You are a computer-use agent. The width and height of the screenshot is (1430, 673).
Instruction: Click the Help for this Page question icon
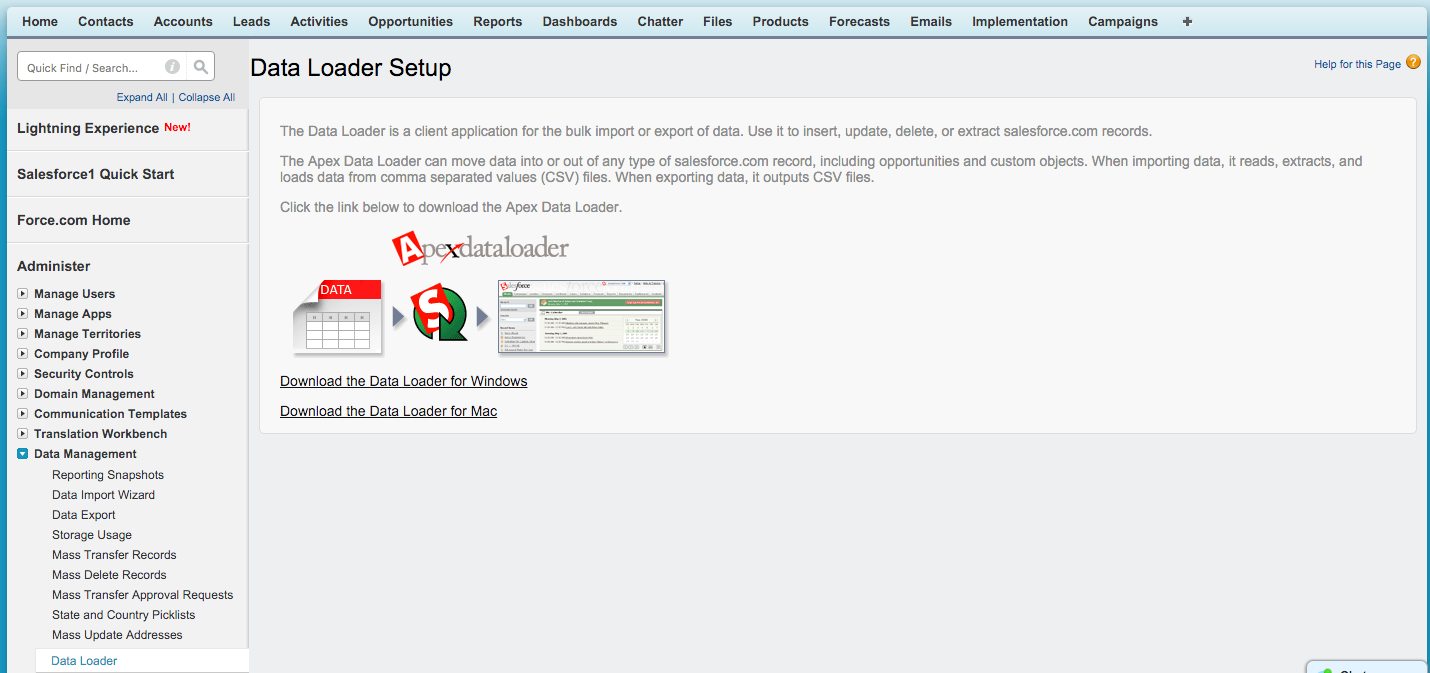[x=1413, y=62]
